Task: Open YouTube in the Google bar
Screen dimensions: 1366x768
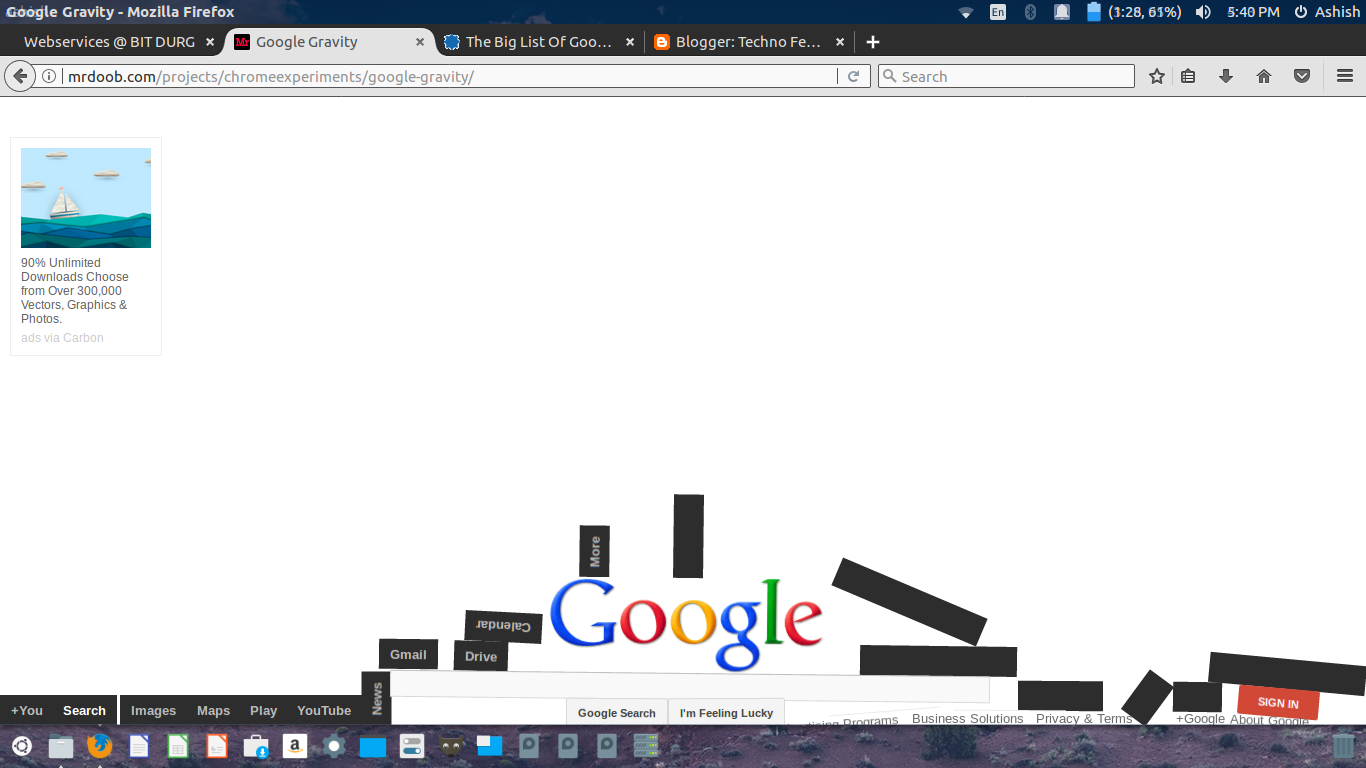Action: pyautogui.click(x=324, y=710)
